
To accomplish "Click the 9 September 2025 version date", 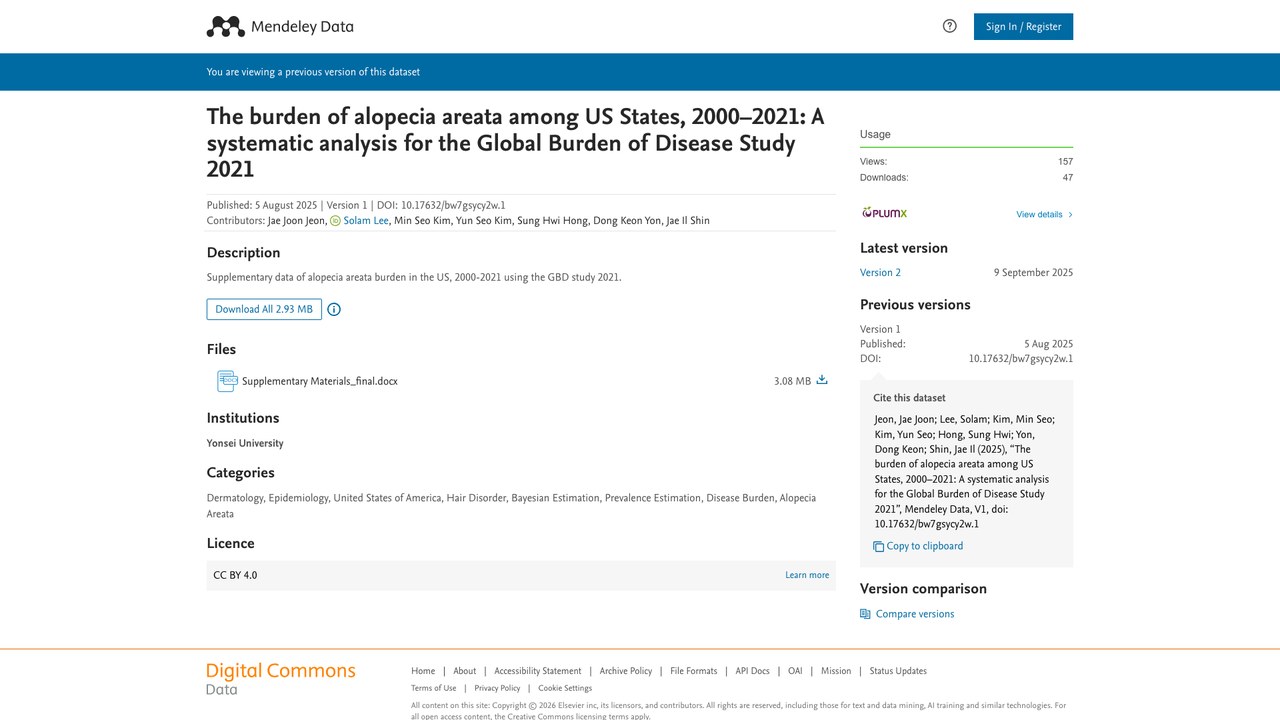I will (x=1033, y=273).
